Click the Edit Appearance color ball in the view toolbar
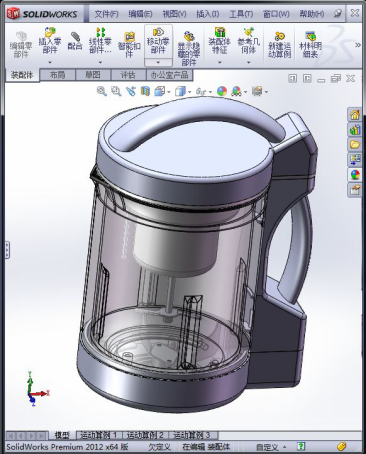366x454 pixels. pyautogui.click(x=222, y=91)
